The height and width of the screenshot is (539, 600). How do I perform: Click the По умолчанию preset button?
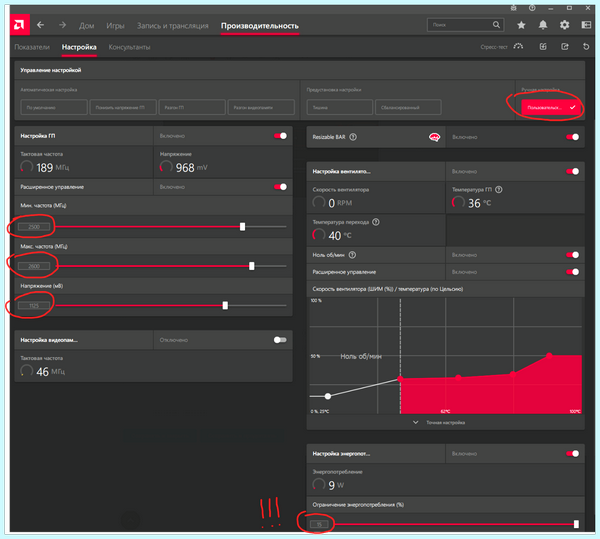point(54,107)
